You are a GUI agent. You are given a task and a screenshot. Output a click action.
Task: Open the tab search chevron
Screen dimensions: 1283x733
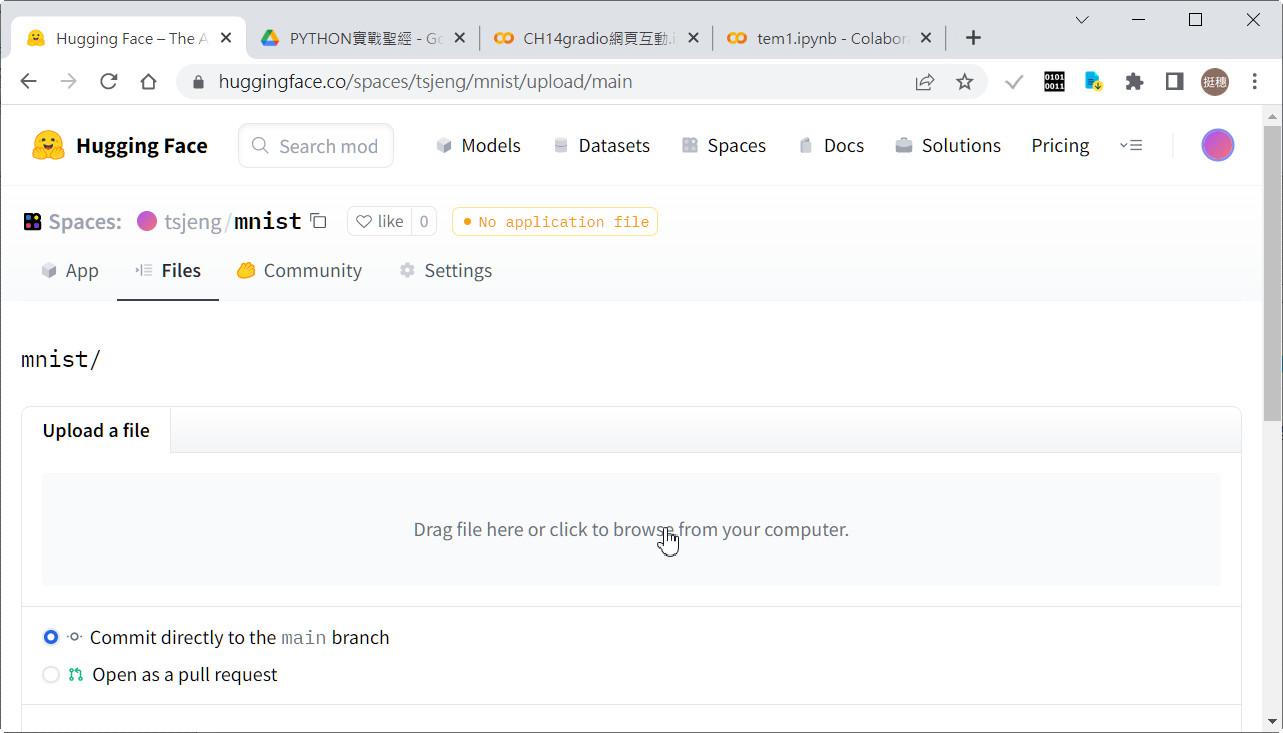[x=1082, y=19]
